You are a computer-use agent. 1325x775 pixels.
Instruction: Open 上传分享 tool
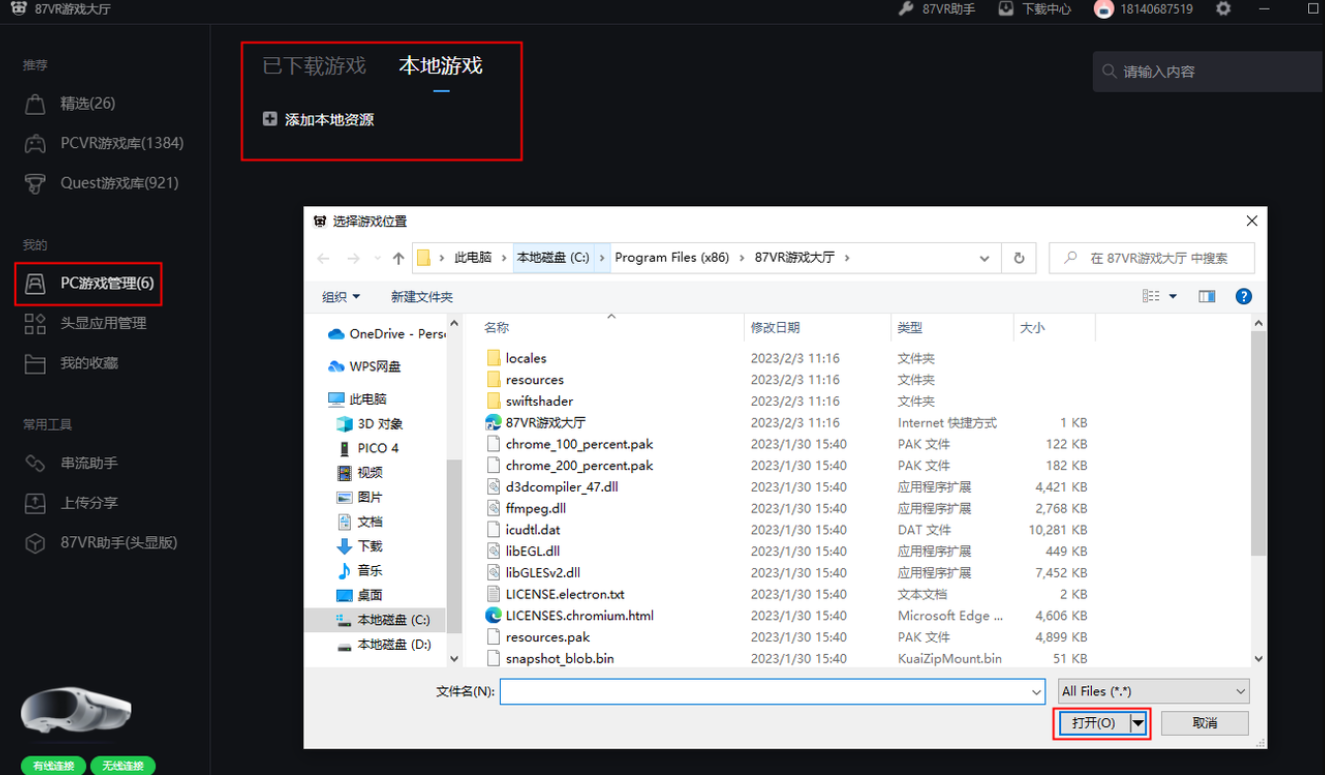(x=71, y=503)
